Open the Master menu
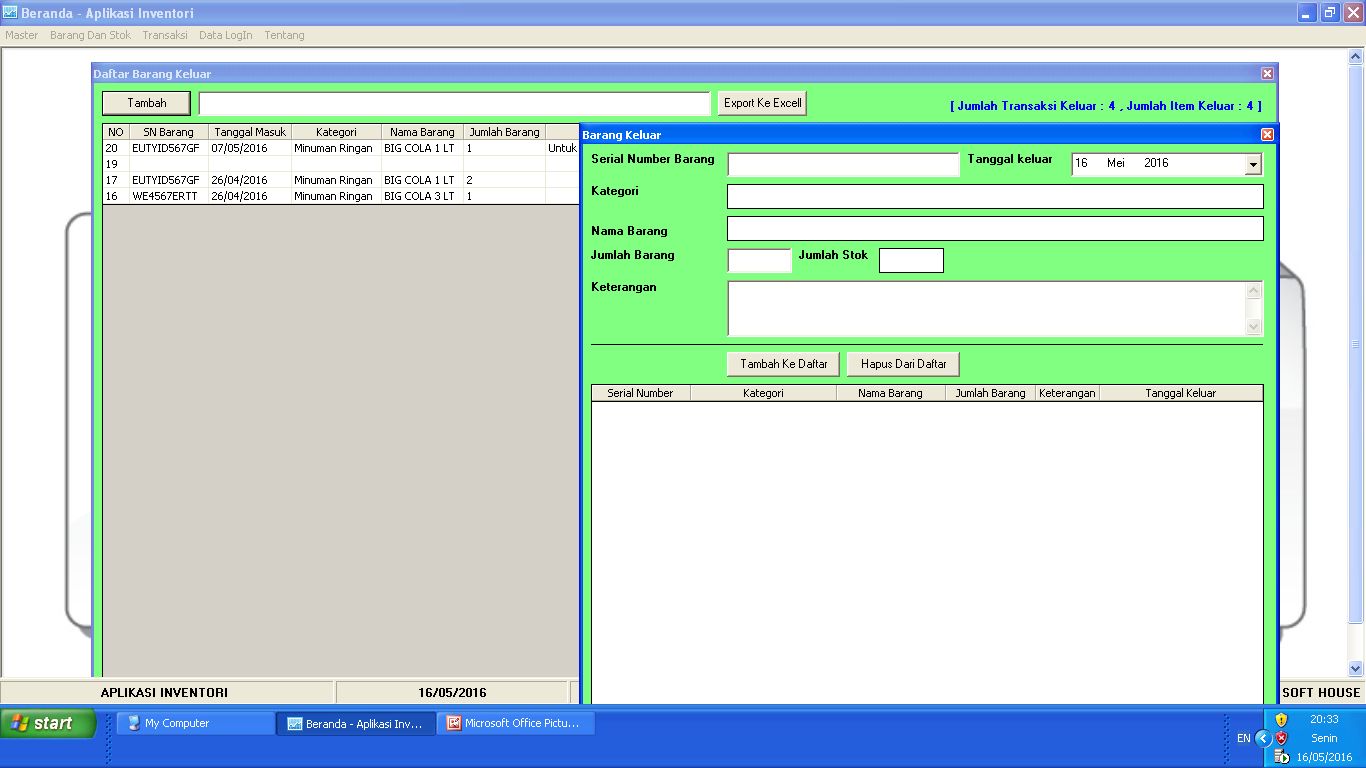Screen dimensions: 1366x768 point(21,35)
